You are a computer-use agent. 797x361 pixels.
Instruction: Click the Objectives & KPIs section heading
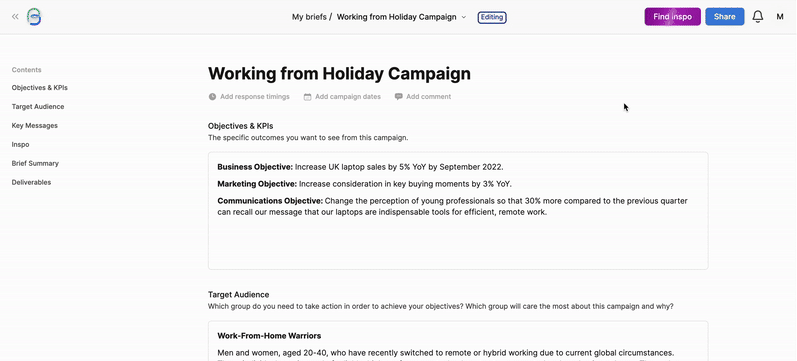[240, 126]
